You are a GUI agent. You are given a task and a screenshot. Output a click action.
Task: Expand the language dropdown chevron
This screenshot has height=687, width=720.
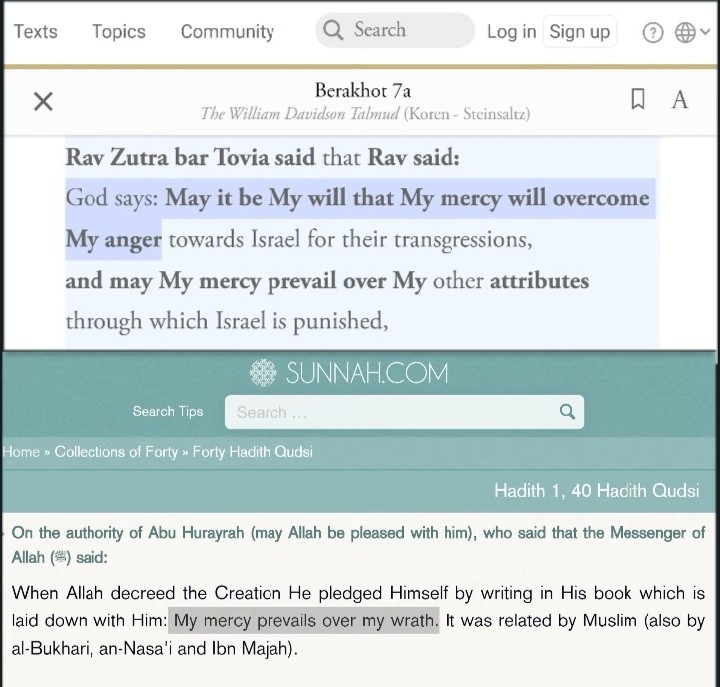pos(705,32)
